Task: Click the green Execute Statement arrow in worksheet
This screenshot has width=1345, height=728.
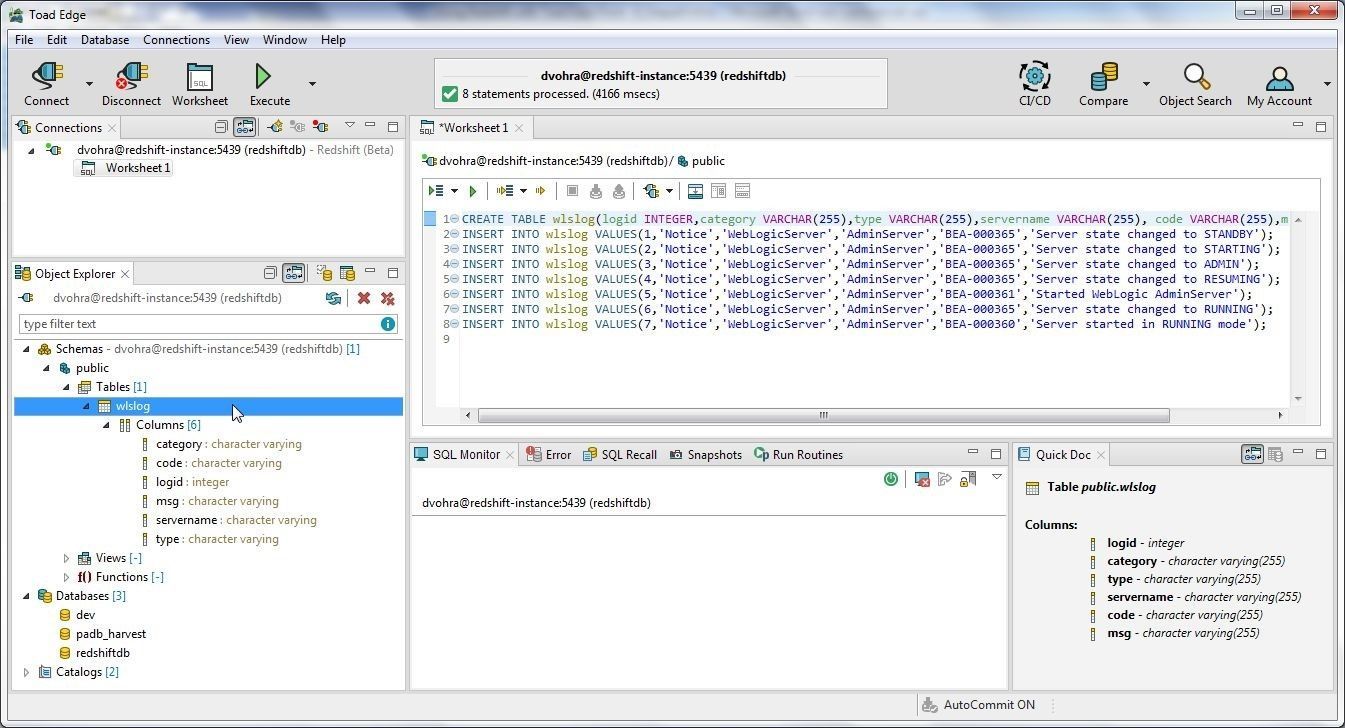Action: click(x=473, y=191)
